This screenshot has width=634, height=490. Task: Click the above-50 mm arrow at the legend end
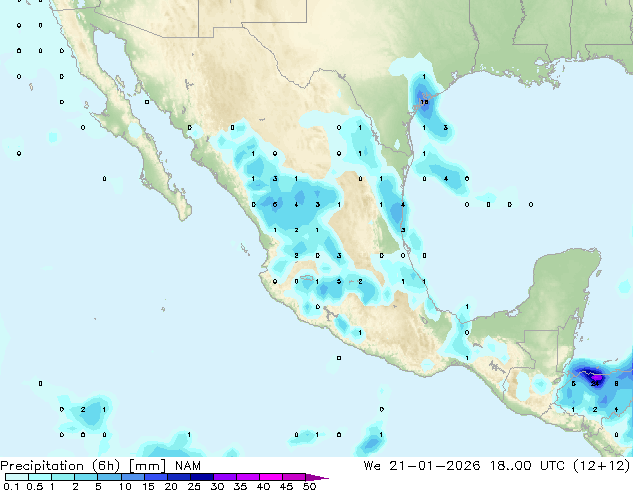coord(317,477)
